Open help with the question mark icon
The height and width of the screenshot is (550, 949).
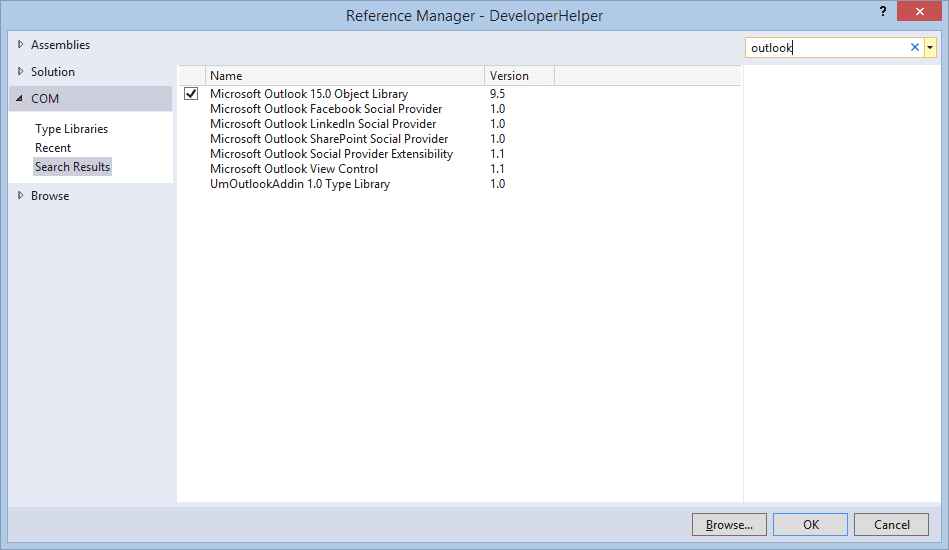883,11
